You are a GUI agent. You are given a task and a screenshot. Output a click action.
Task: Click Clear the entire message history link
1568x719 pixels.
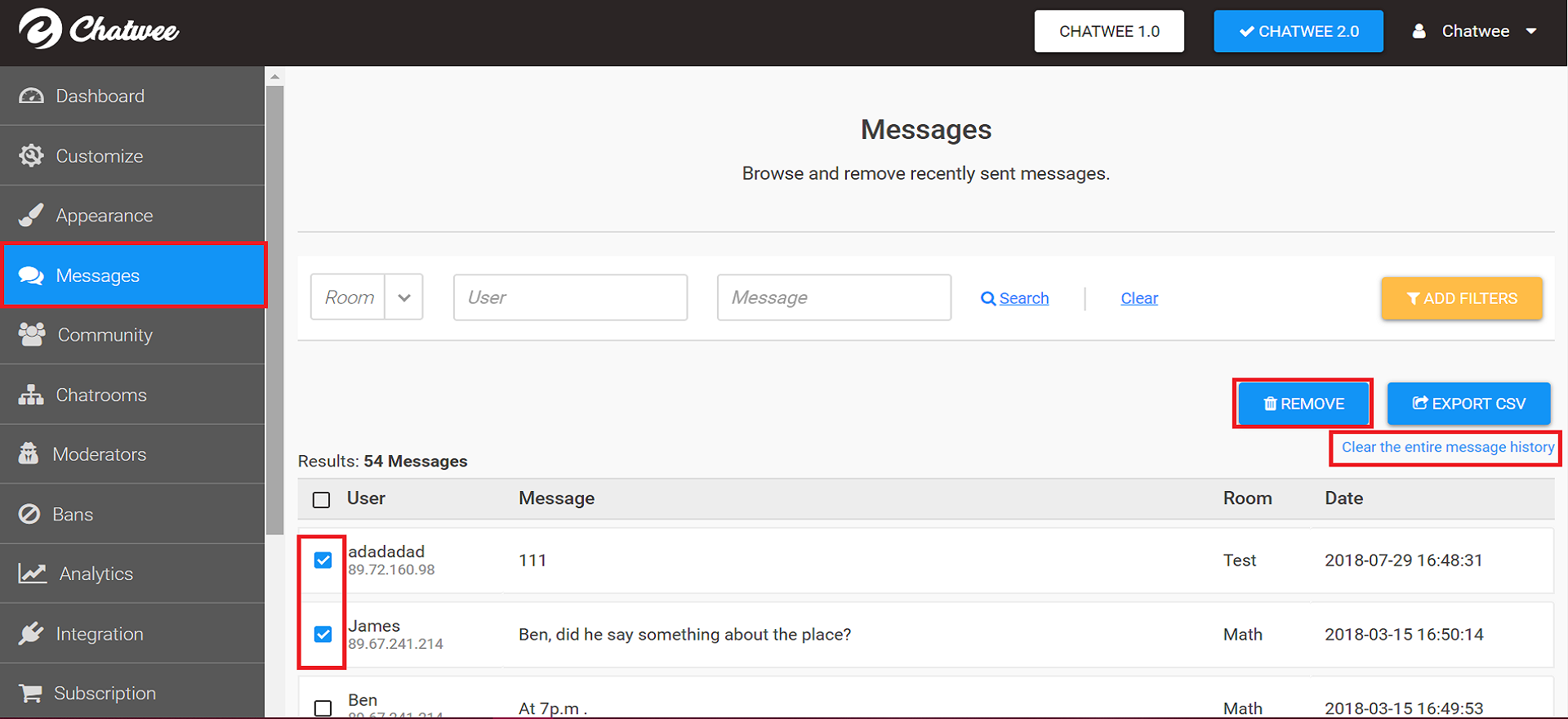[1448, 447]
